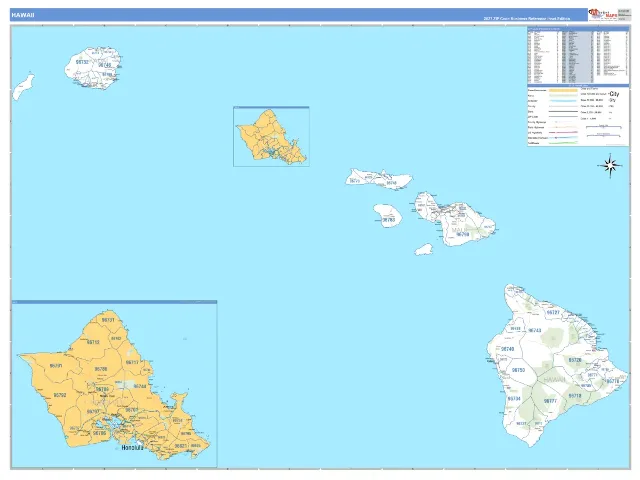Click the MAUI county label on Maui
This screenshot has height=480, width=640.
pos(459,230)
